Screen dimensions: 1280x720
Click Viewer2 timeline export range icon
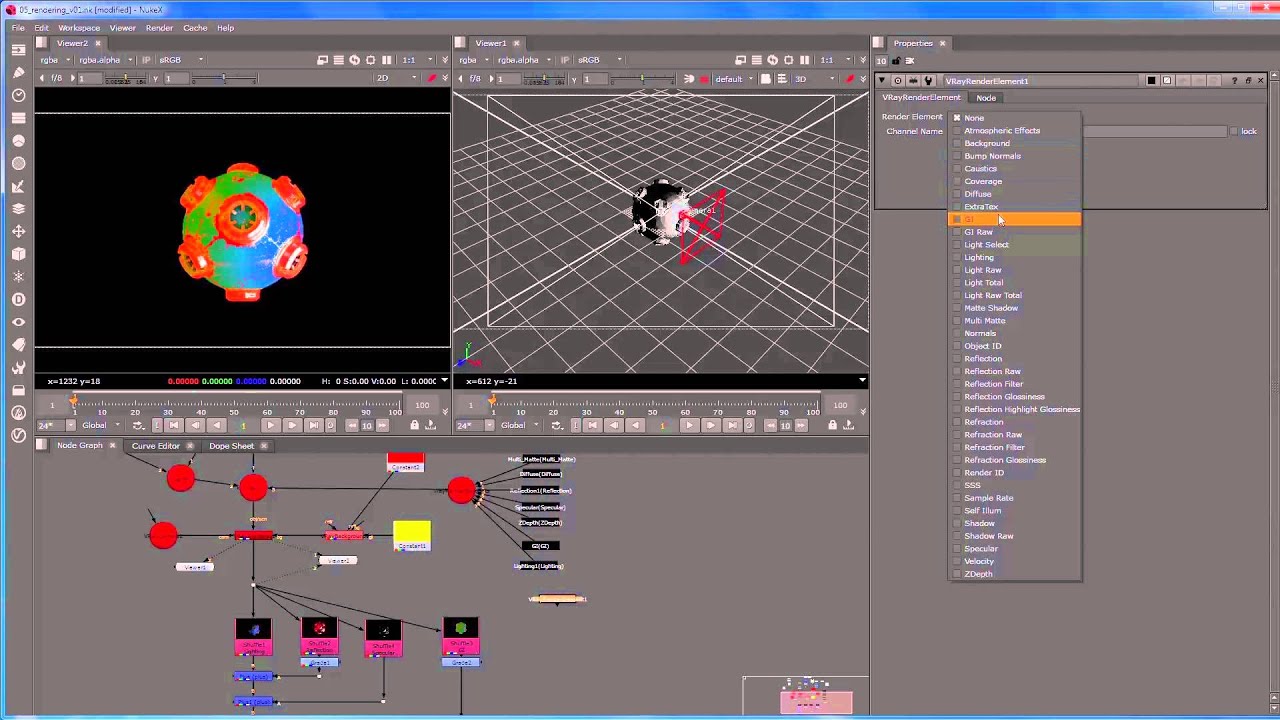coord(430,425)
